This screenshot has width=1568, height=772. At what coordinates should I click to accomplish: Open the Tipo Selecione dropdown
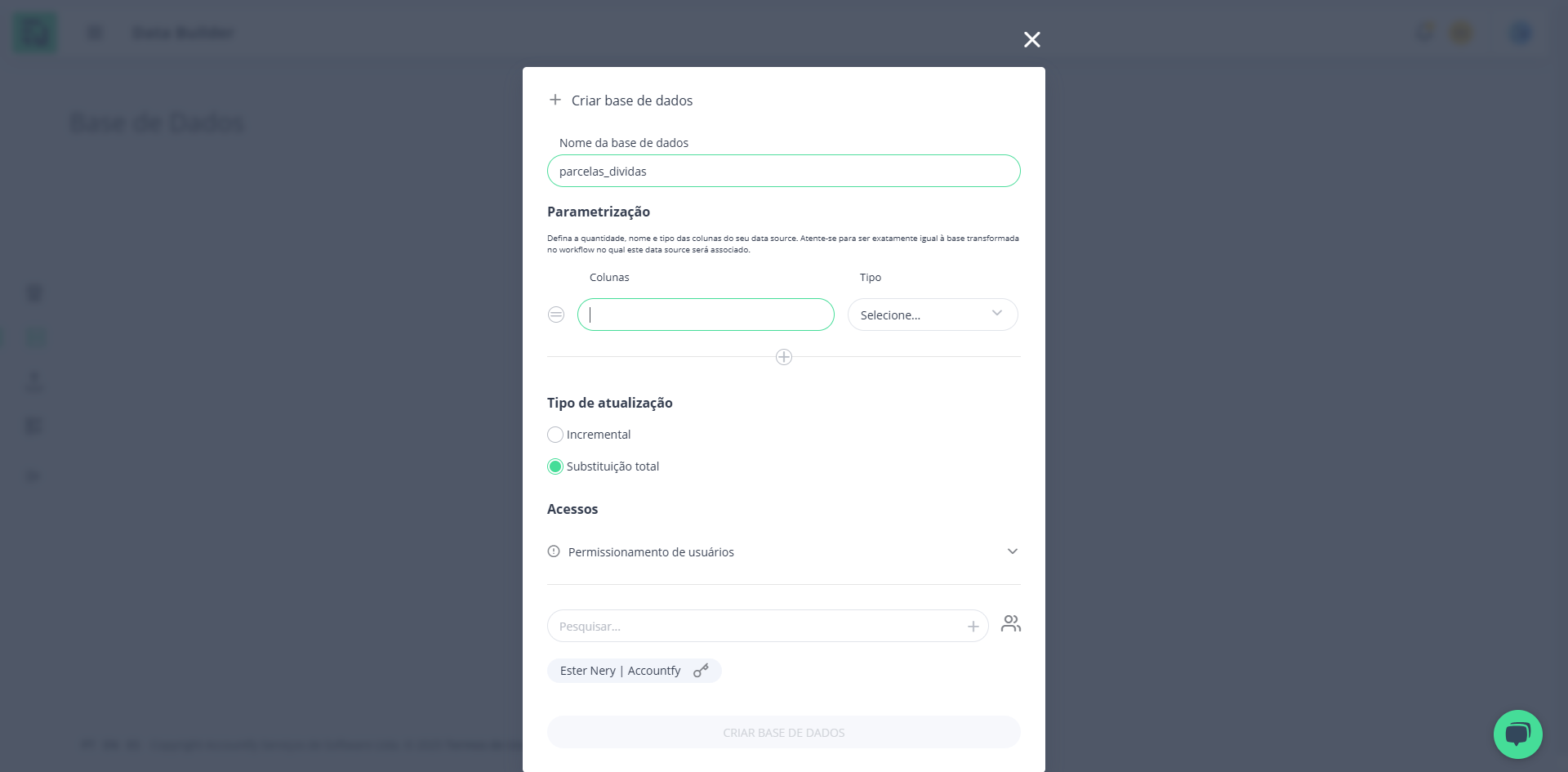[933, 315]
